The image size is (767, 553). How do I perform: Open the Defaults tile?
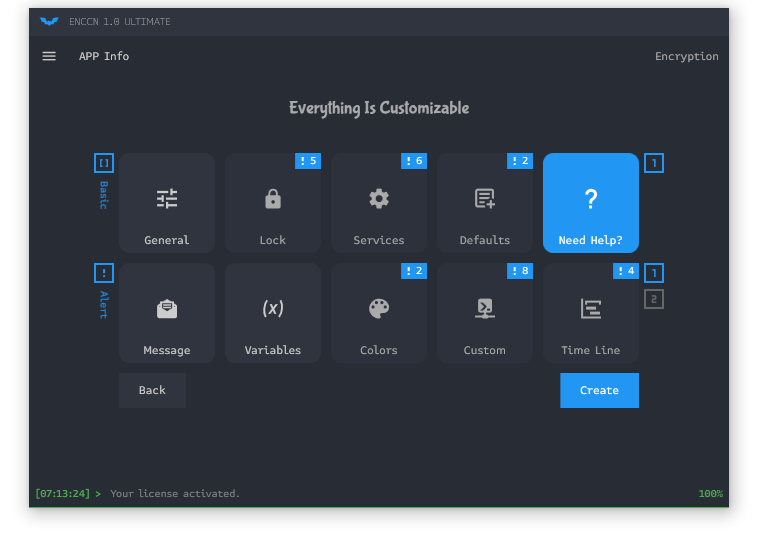[485, 203]
